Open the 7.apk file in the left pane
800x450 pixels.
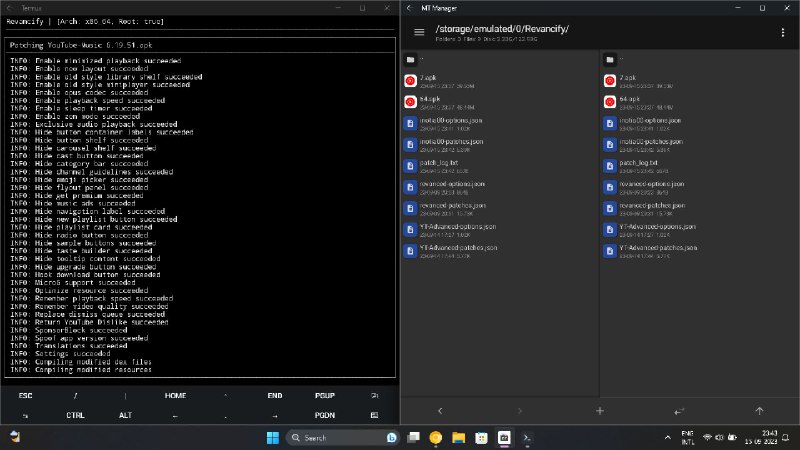(500, 81)
